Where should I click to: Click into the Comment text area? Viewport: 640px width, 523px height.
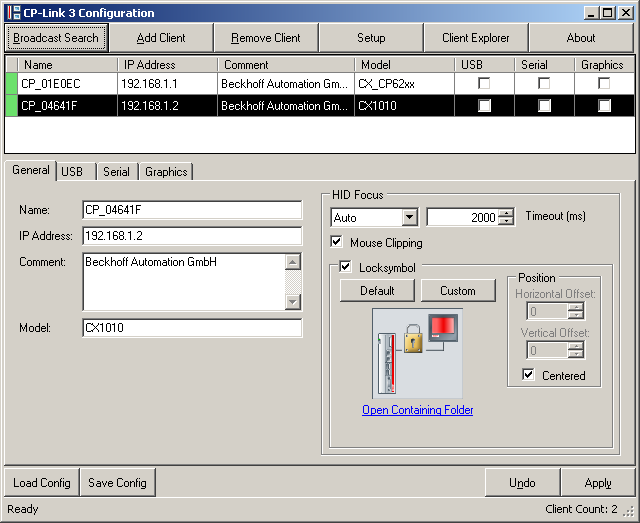pyautogui.click(x=184, y=282)
